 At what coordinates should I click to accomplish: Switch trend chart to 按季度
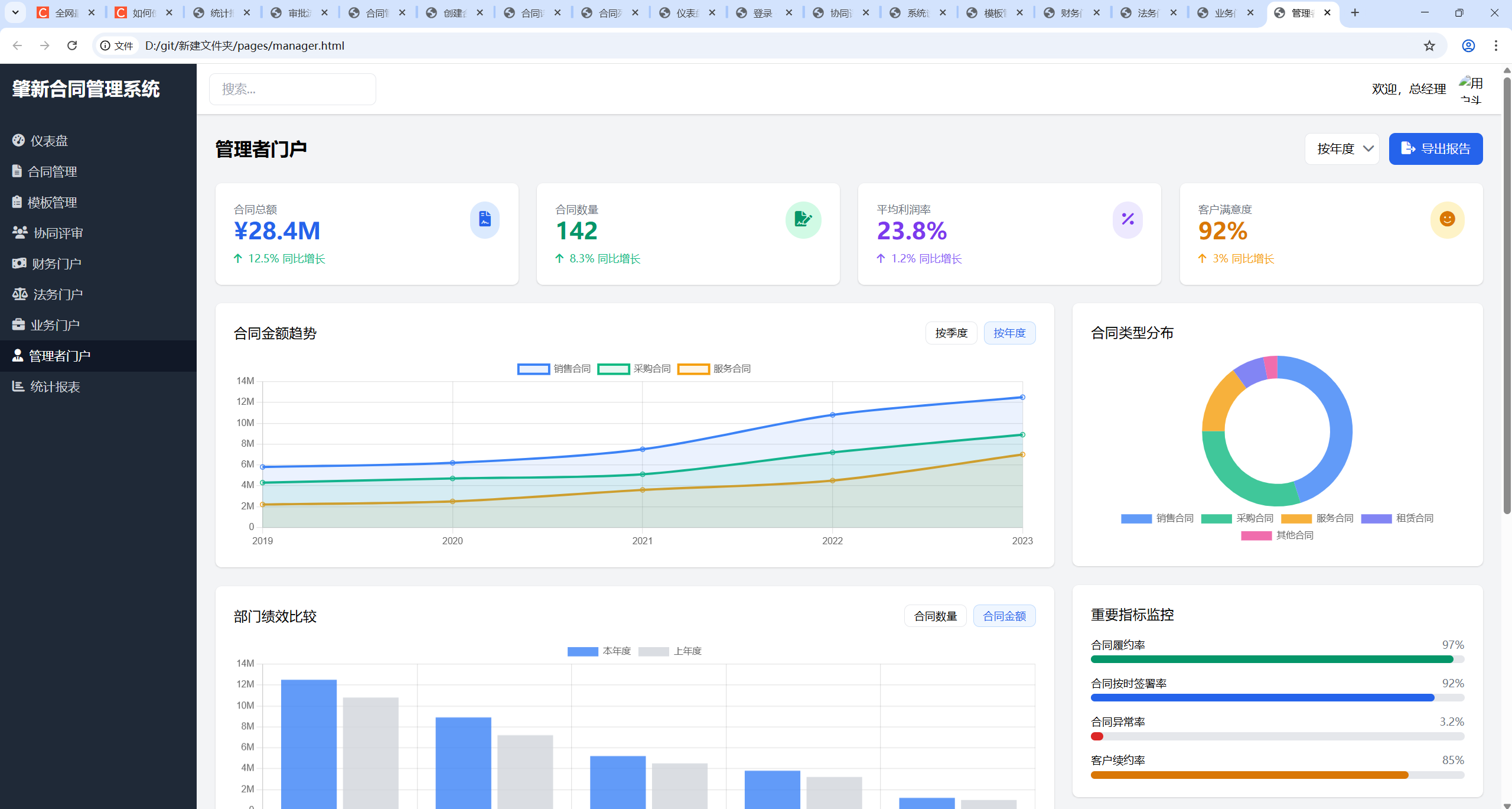tap(951, 333)
